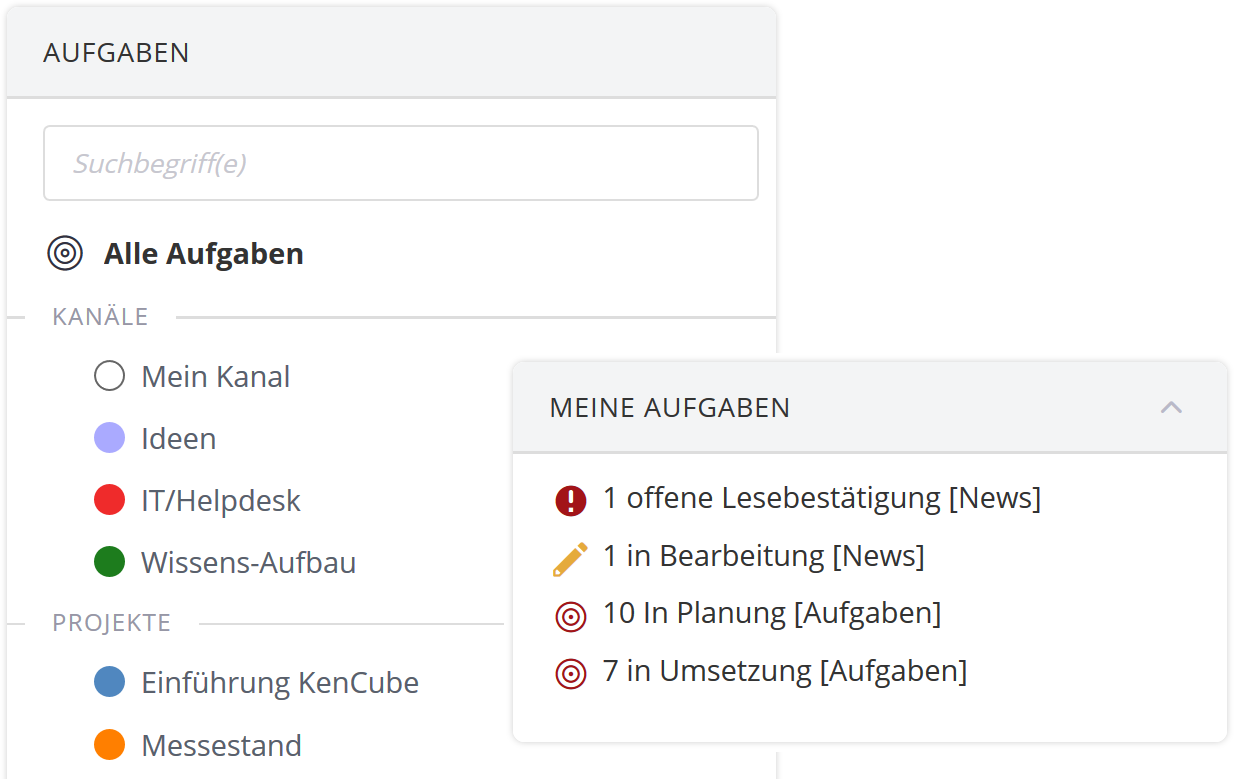
Task: Click the red exclamation warning icon
Action: [570, 499]
